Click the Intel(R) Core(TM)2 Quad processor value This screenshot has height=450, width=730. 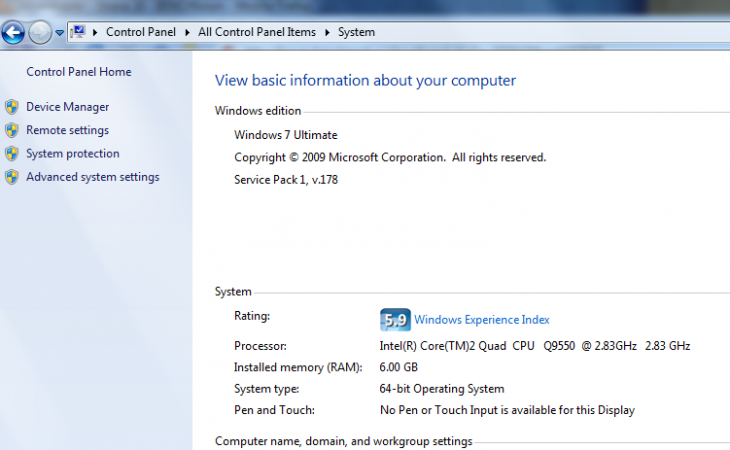pos(534,346)
